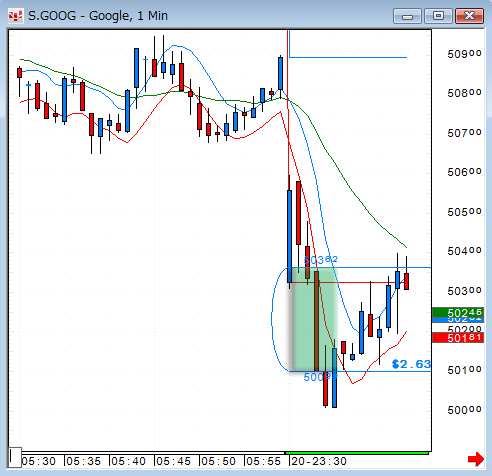Maximize the S.GOOG chart window
This screenshot has width=492, height=476.
click(x=438, y=16)
